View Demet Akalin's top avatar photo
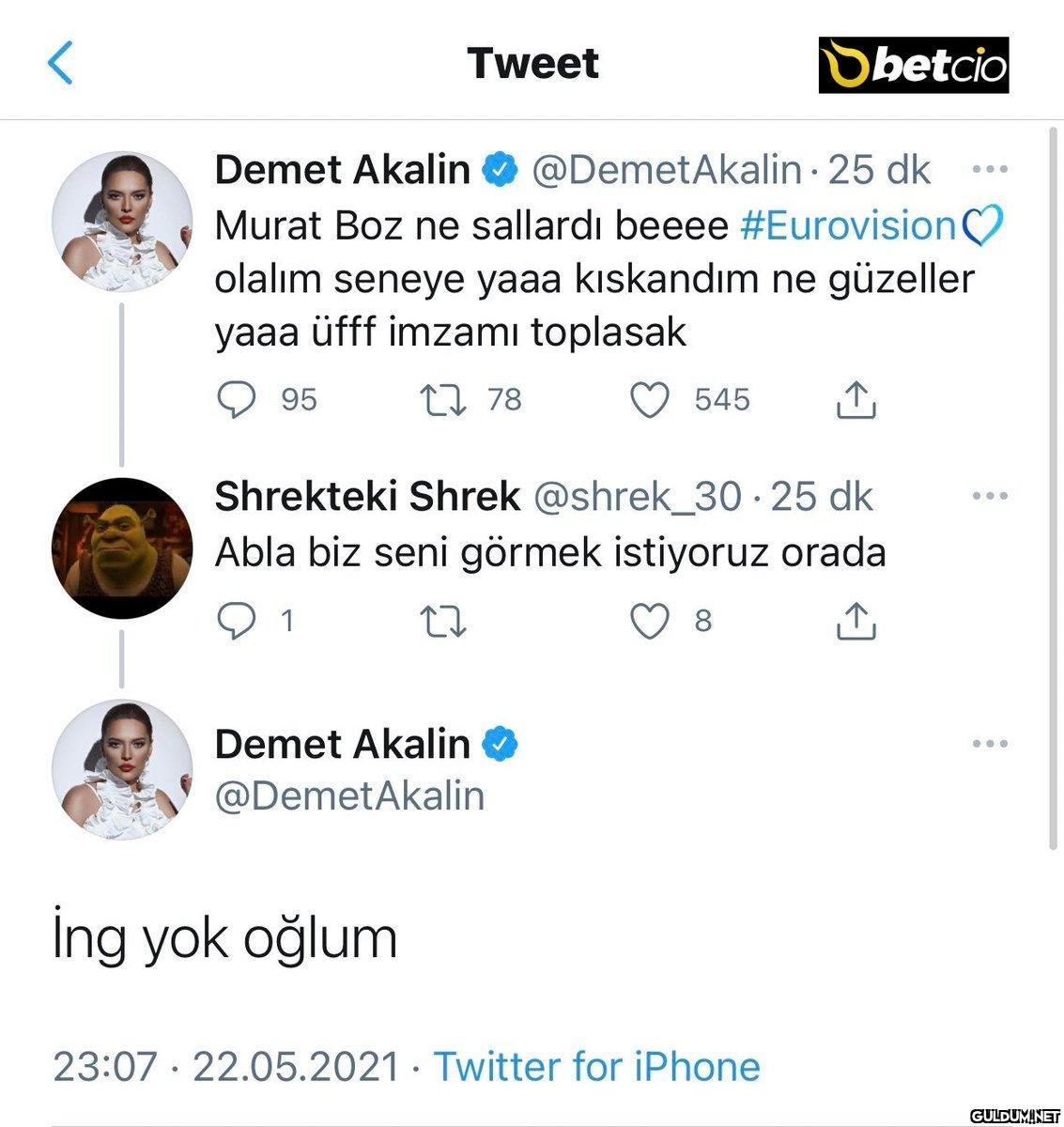1064x1127 pixels. (122, 220)
